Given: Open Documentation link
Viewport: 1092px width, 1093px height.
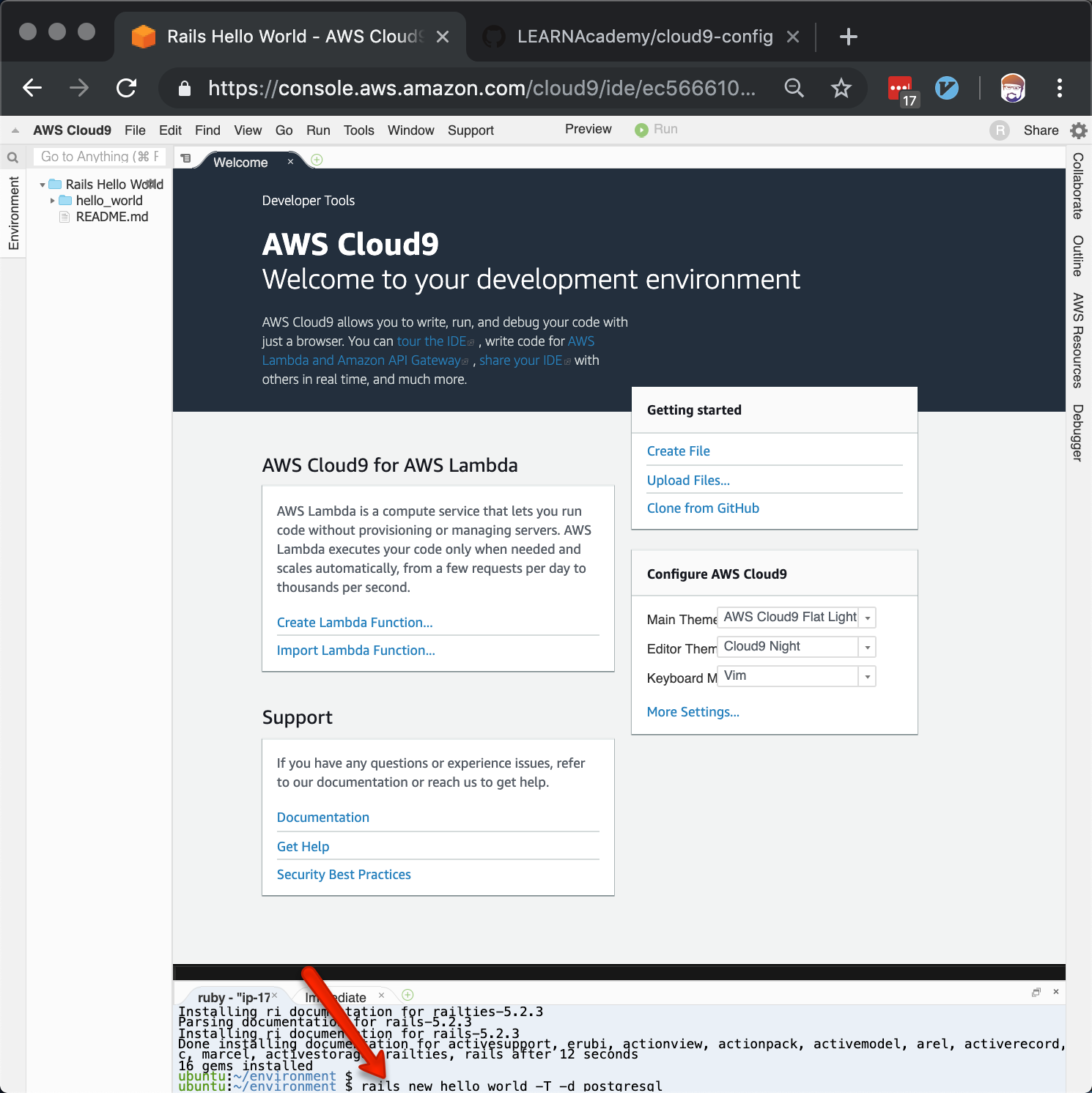Looking at the screenshot, I should pyautogui.click(x=322, y=818).
